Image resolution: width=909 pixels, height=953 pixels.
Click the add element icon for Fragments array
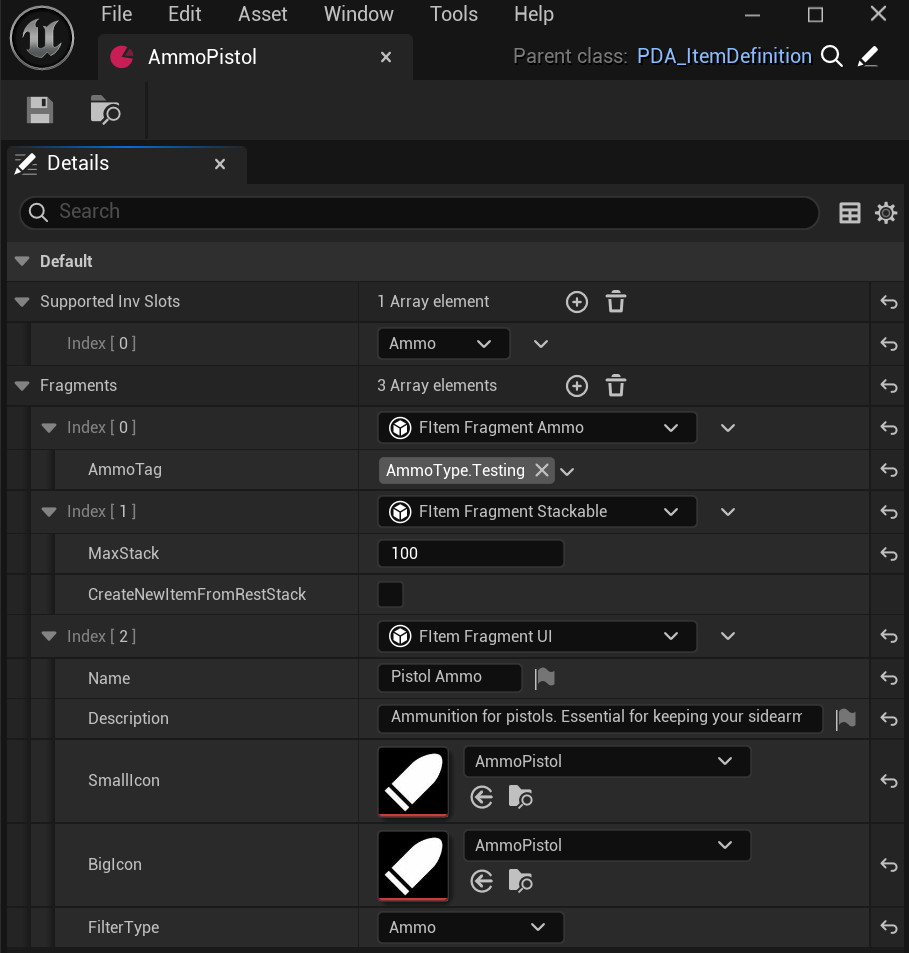[577, 386]
